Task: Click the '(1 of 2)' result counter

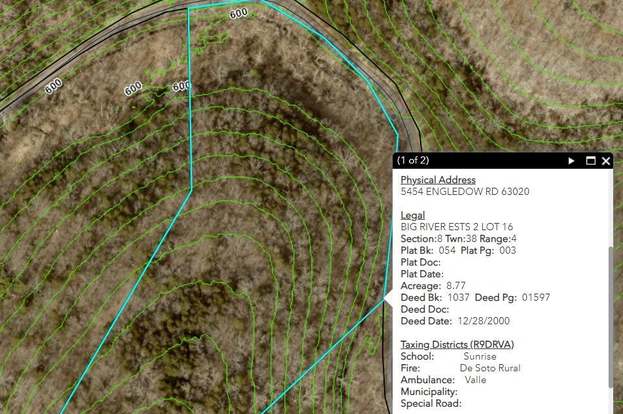Action: 413,160
